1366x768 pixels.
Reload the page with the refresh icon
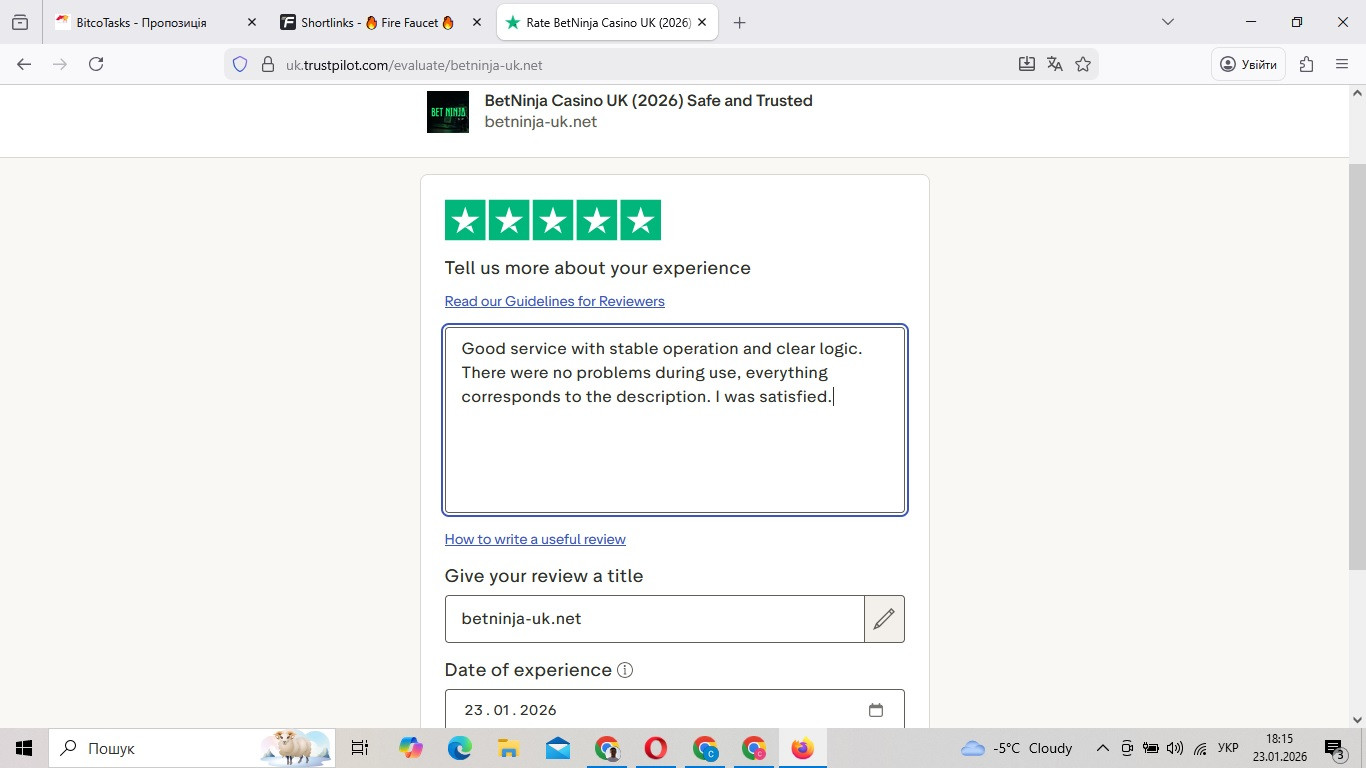pyautogui.click(x=96, y=64)
